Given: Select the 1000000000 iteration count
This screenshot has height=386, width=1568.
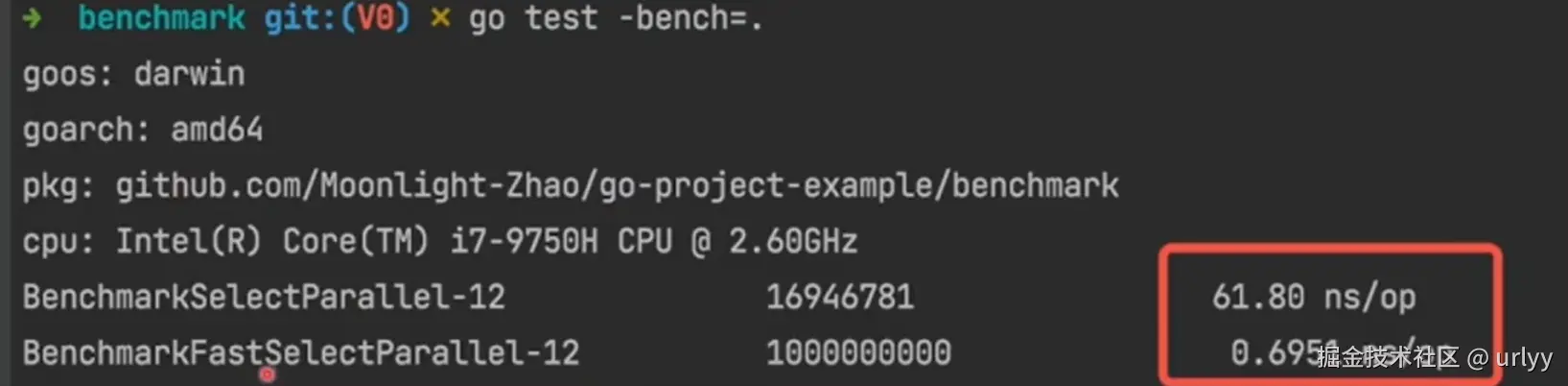Looking at the screenshot, I should 858,352.
